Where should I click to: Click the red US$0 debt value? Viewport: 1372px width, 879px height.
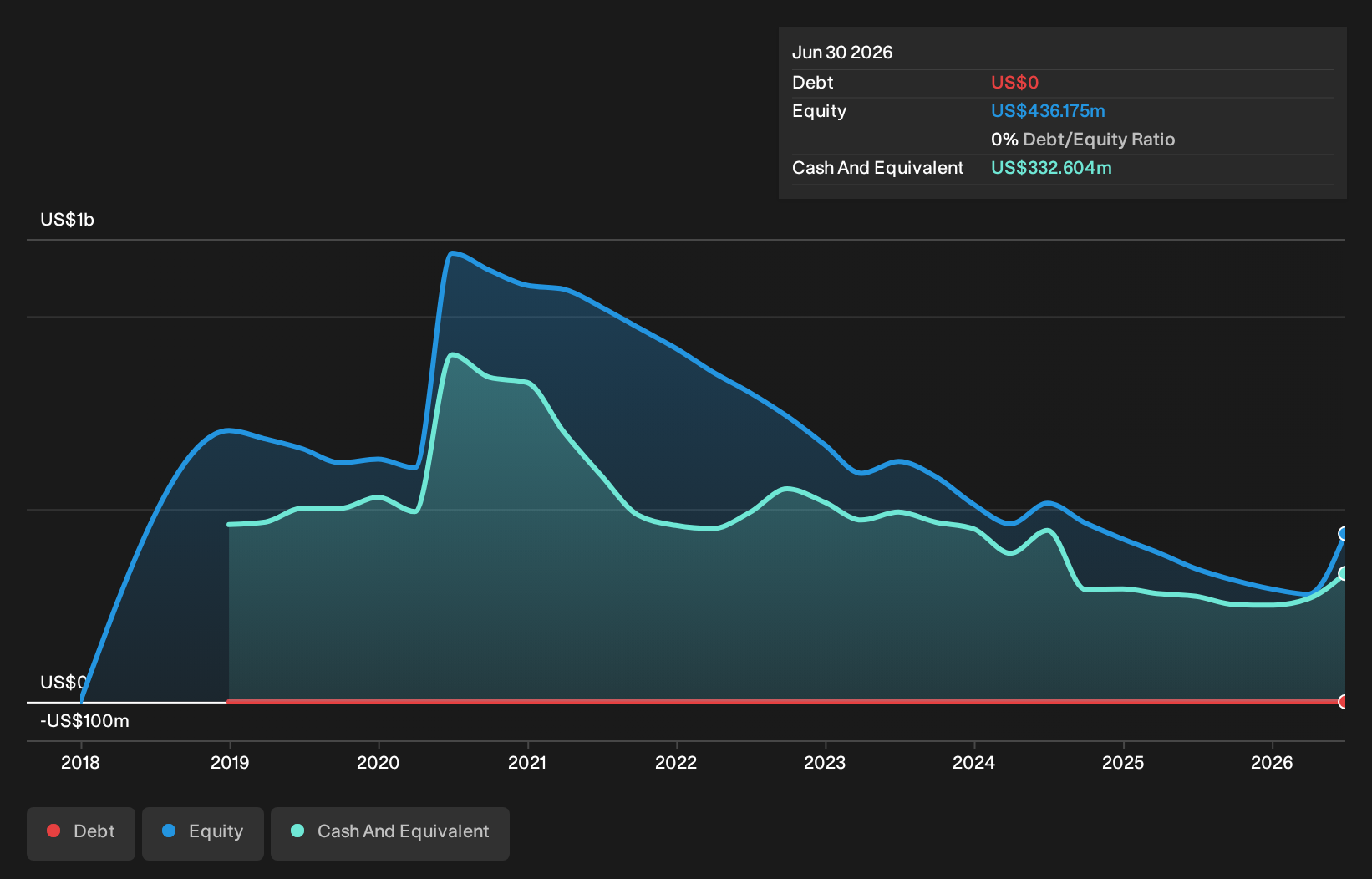(1014, 83)
